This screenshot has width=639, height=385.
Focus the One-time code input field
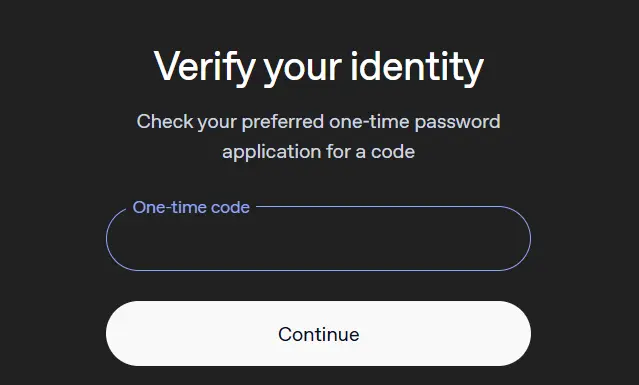pyautogui.click(x=318, y=238)
